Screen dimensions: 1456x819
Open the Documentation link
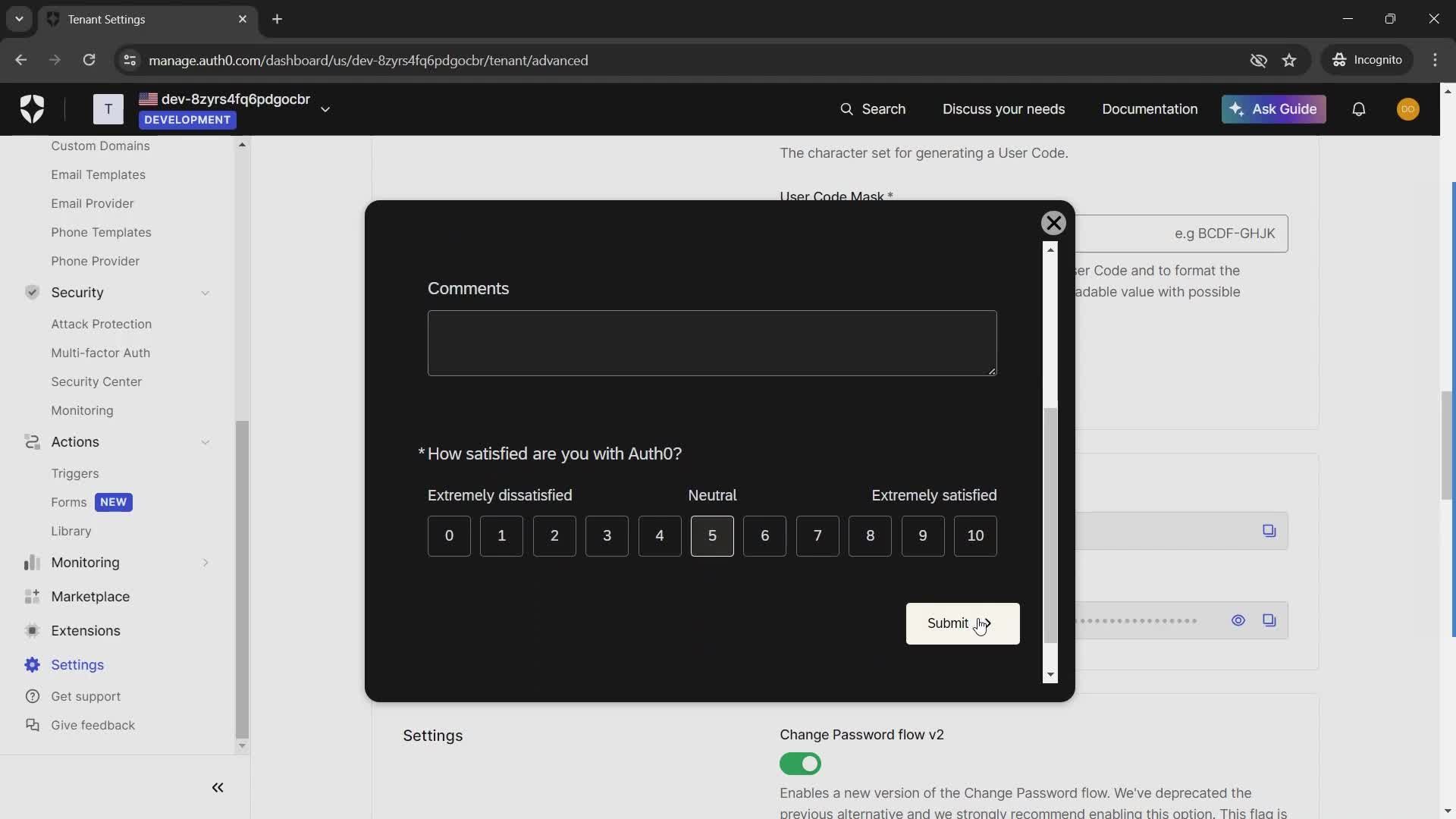[1150, 109]
